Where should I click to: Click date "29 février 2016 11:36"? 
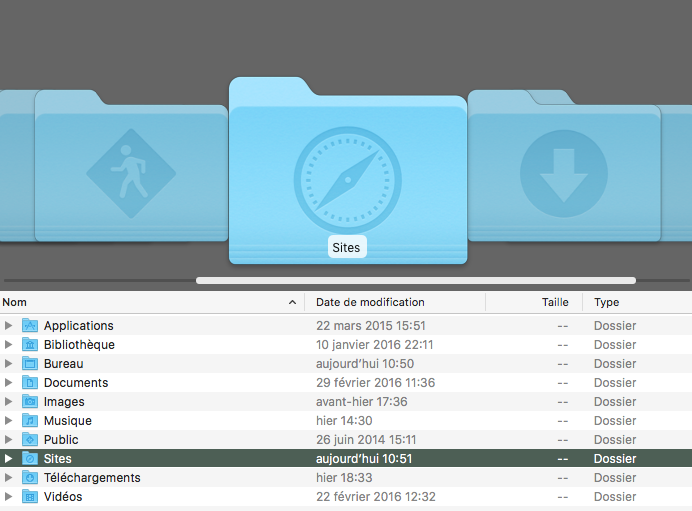coord(376,383)
